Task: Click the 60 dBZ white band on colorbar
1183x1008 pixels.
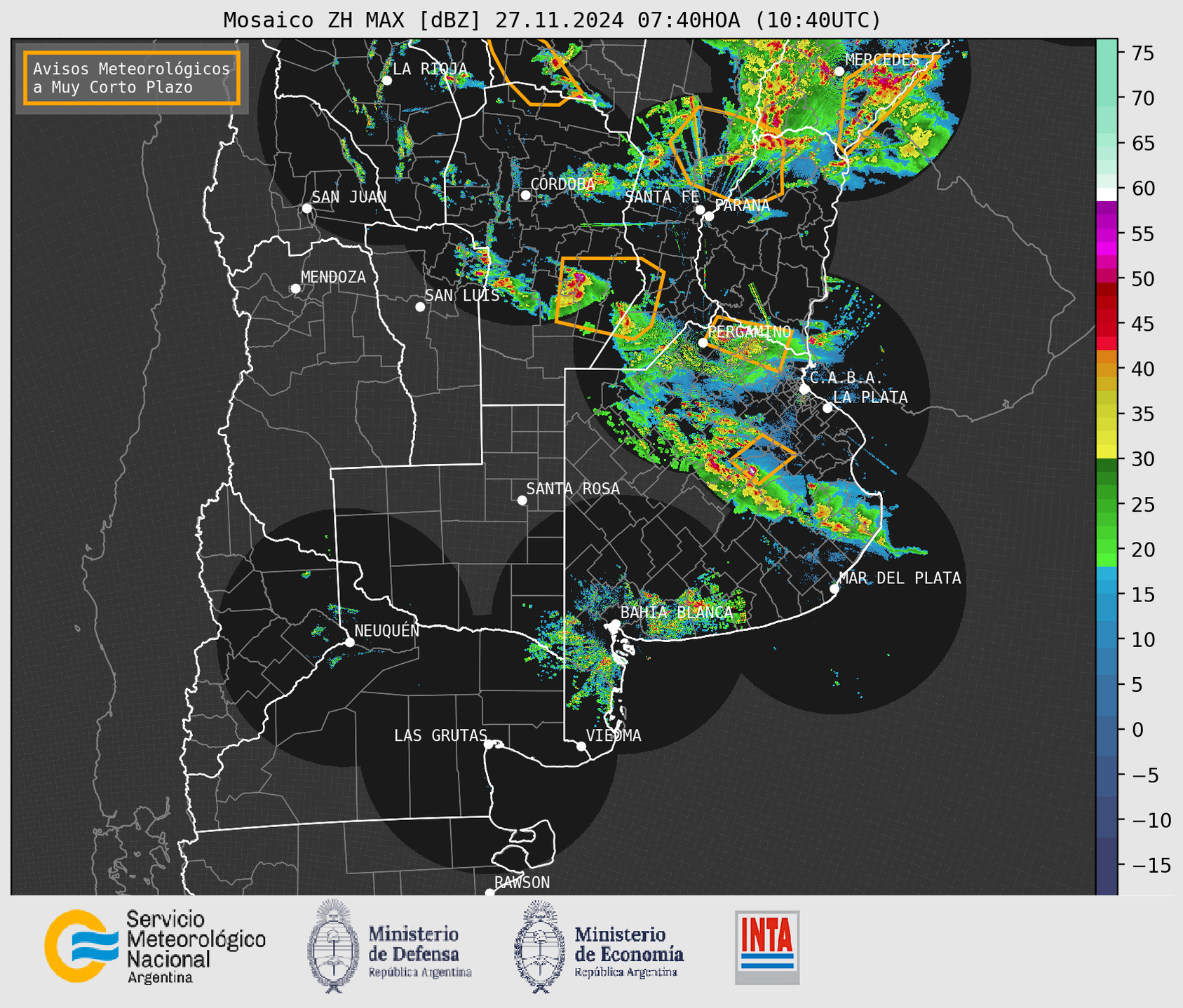Action: click(x=1107, y=193)
